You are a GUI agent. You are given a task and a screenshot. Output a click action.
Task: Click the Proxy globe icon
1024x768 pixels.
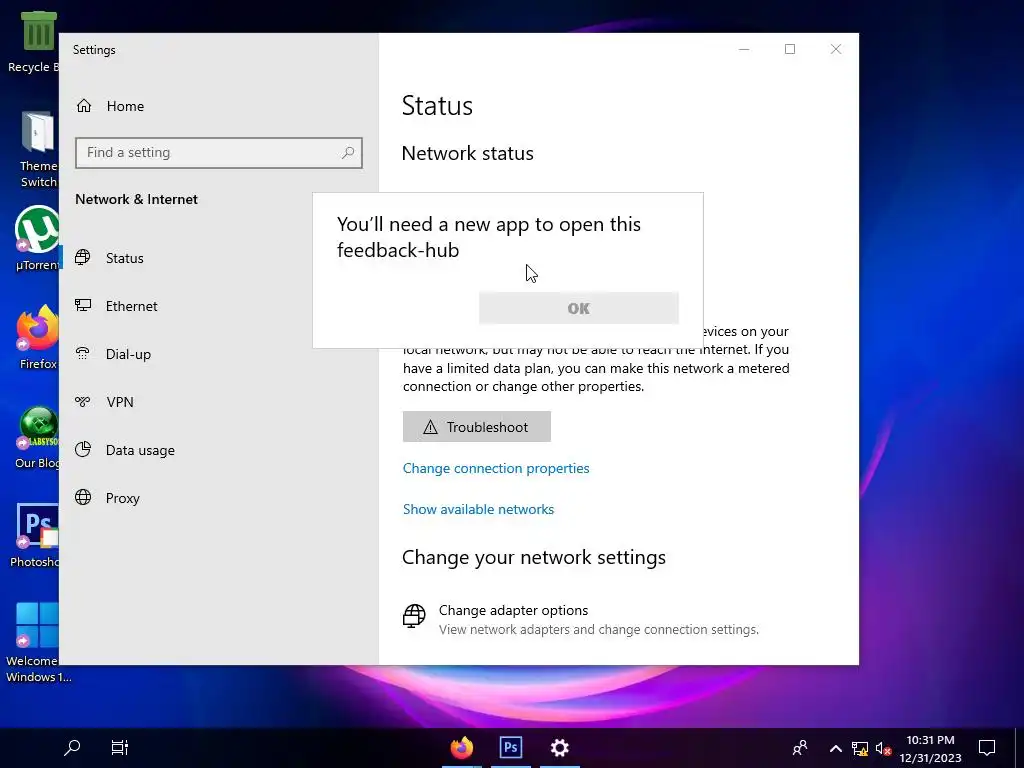(83, 497)
